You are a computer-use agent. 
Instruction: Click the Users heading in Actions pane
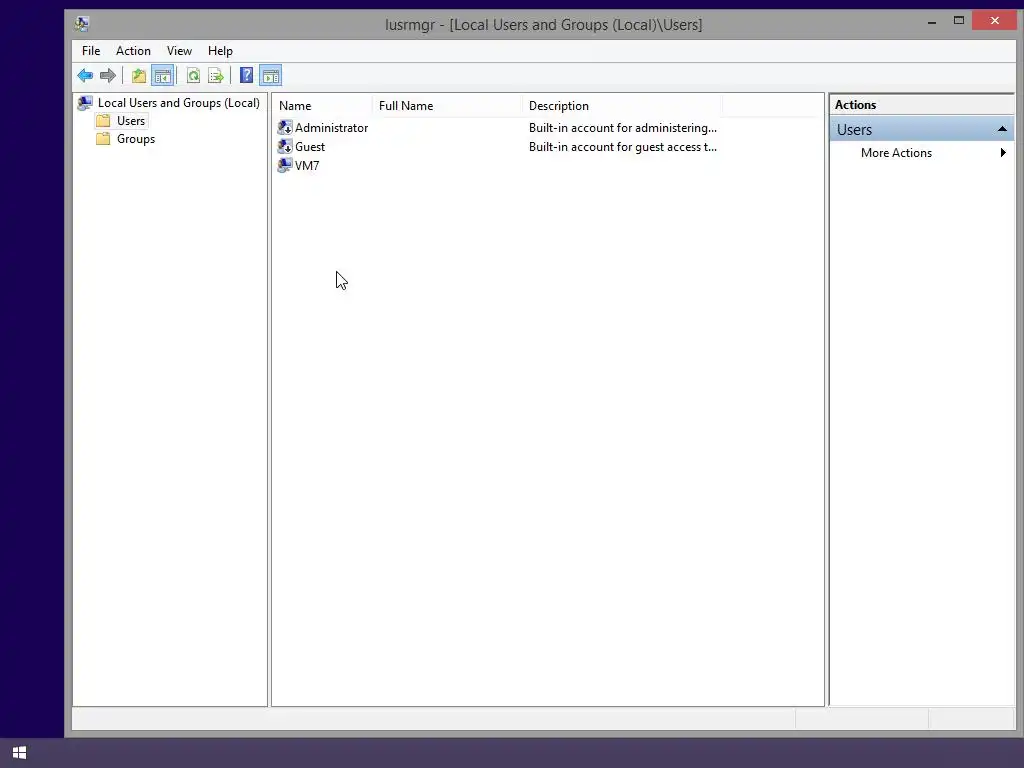pyautogui.click(x=854, y=129)
